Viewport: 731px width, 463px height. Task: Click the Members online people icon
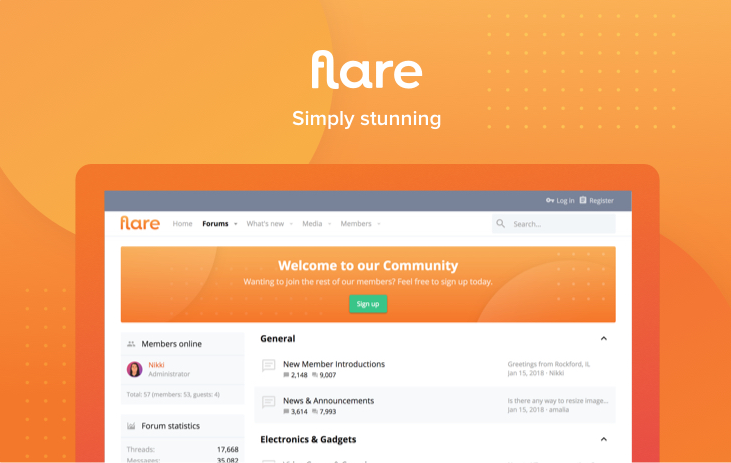point(131,344)
